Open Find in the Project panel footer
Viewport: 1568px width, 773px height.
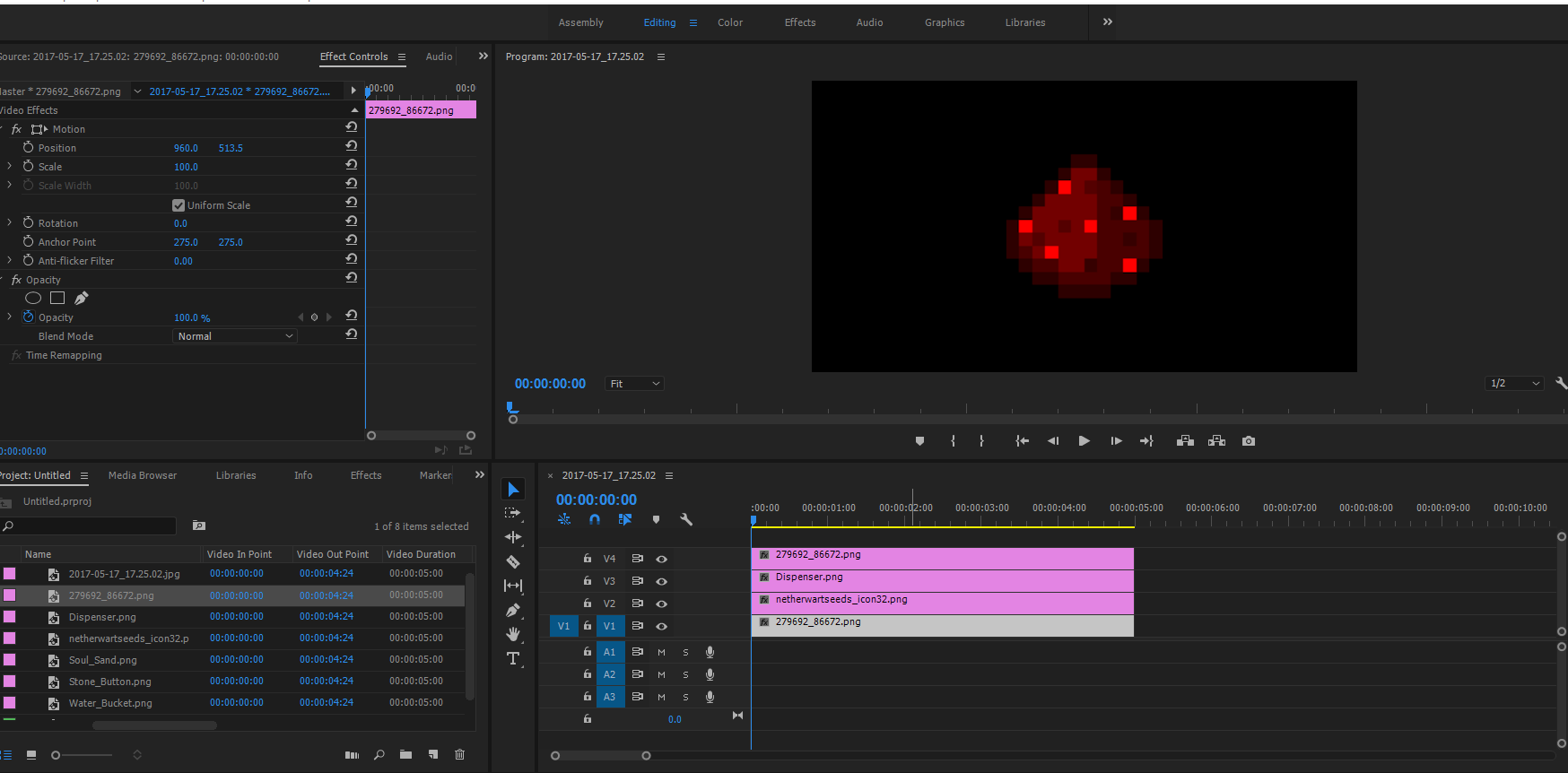(379, 755)
